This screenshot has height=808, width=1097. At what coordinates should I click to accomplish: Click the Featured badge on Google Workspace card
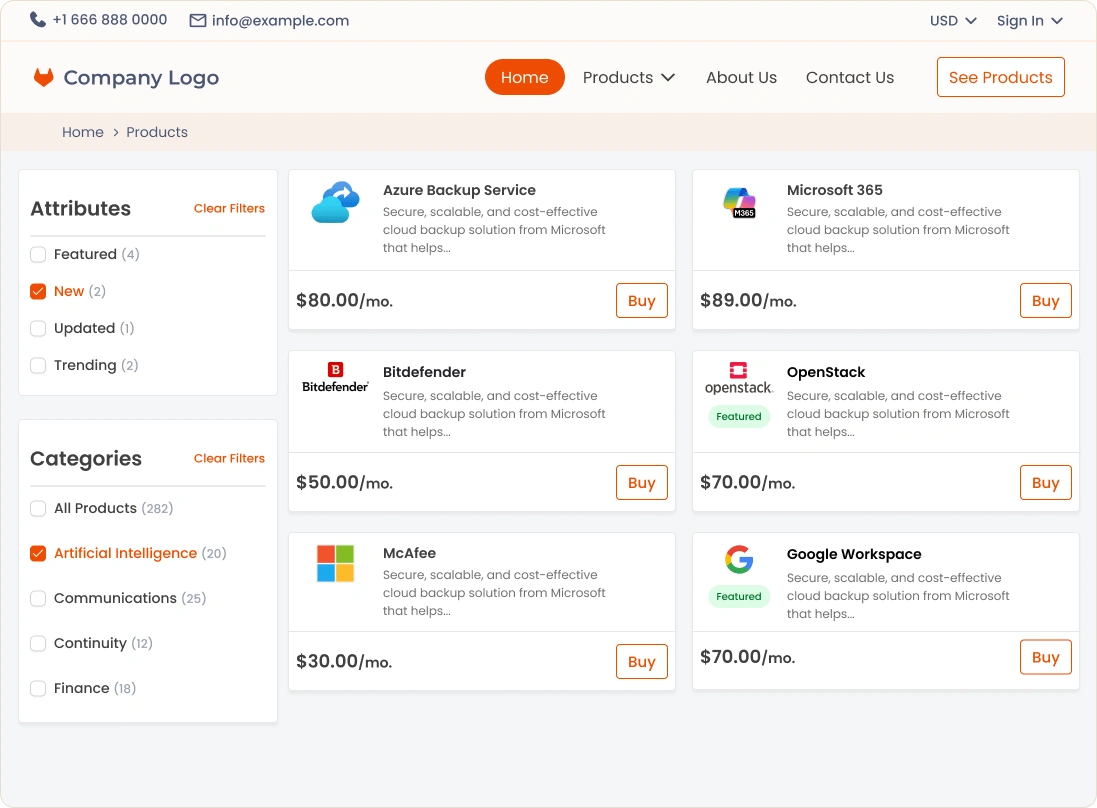[x=739, y=596]
